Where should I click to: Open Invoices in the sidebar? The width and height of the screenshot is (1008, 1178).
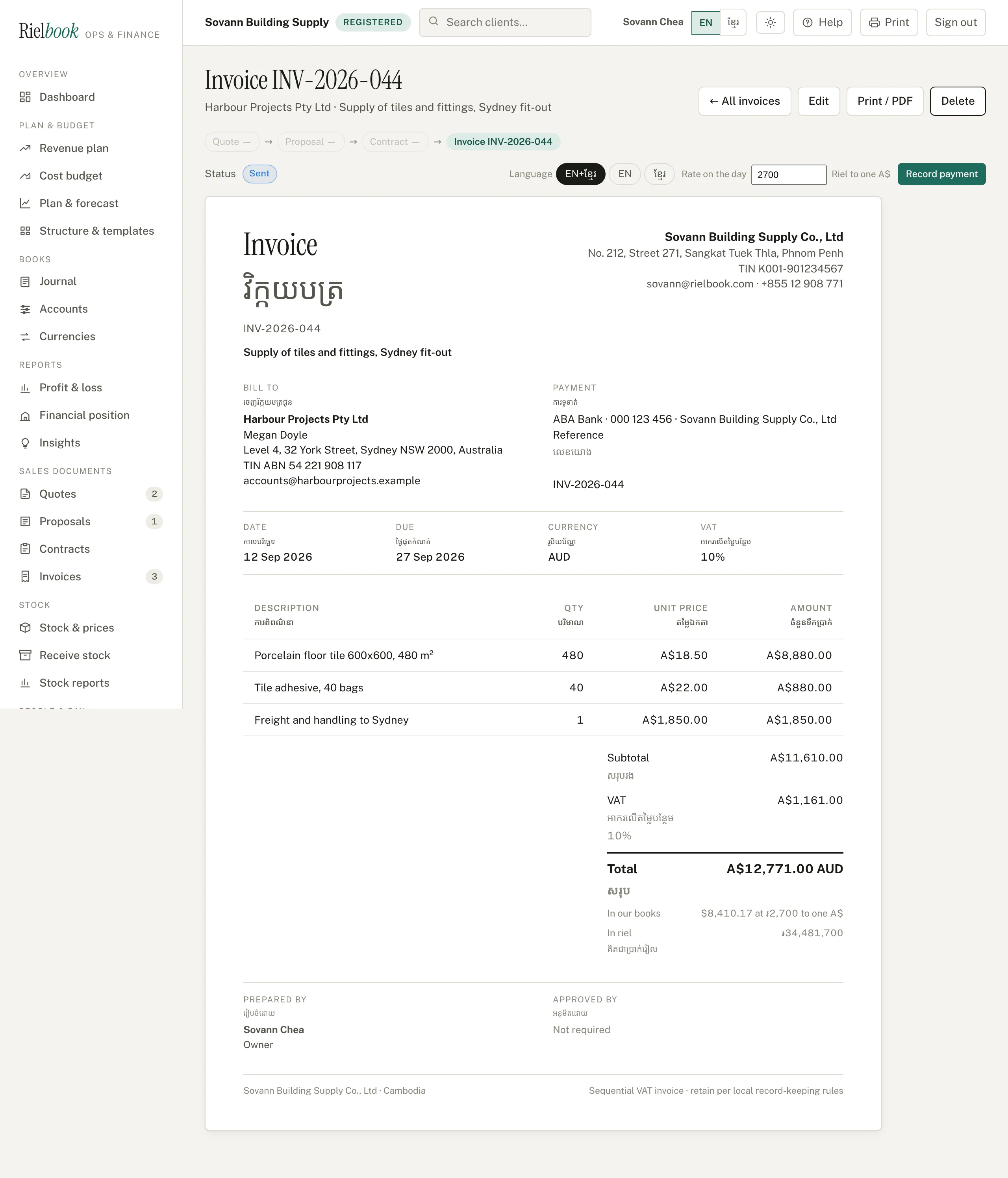pos(91,576)
